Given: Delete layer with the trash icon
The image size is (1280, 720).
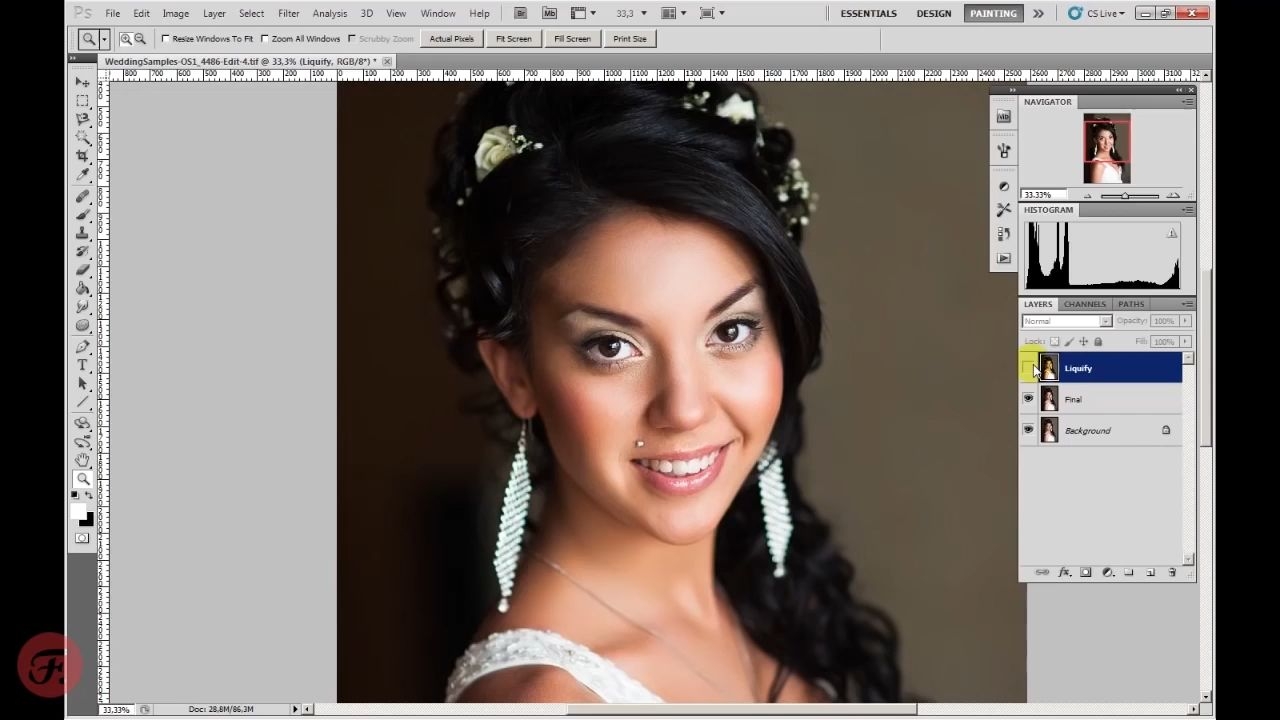Looking at the screenshot, I should click(1172, 573).
